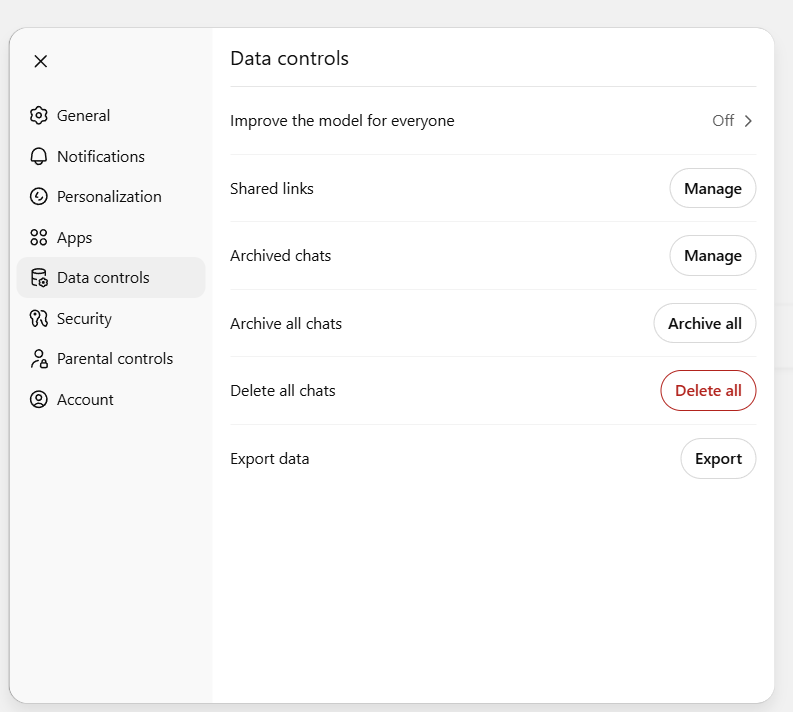Click the Parental controls person icon
793x712 pixels.
coord(39,359)
